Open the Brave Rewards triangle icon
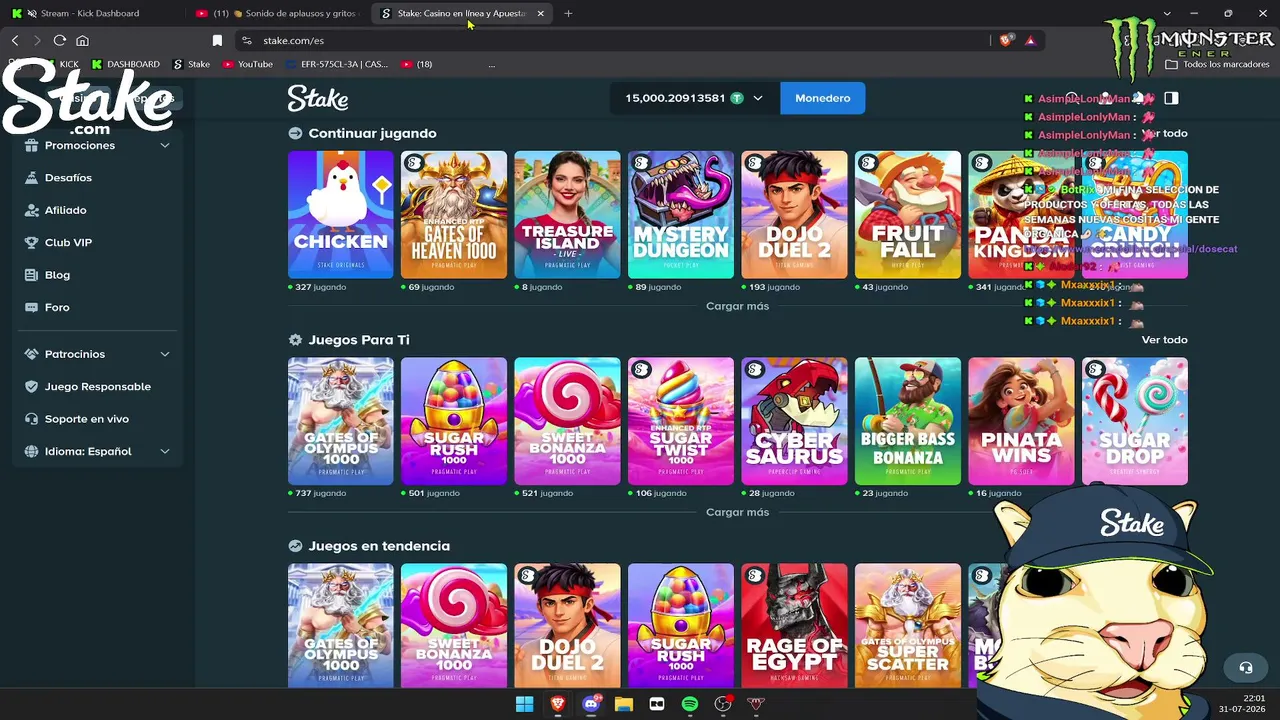Screen dimensions: 1280x720 pyautogui.click(x=1030, y=40)
